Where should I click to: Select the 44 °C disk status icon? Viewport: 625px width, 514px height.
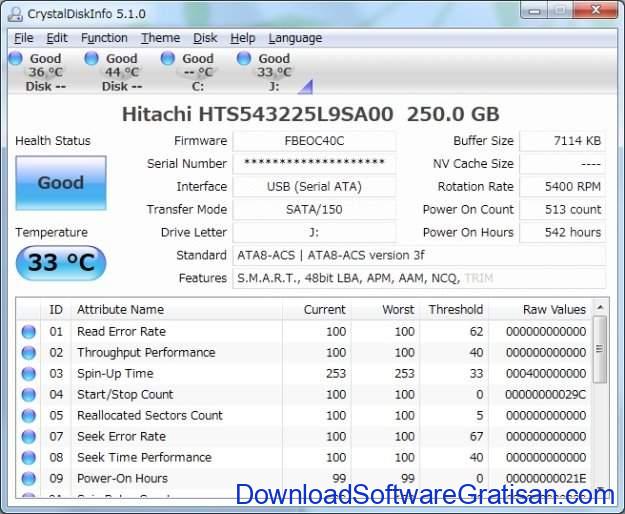coord(91,58)
